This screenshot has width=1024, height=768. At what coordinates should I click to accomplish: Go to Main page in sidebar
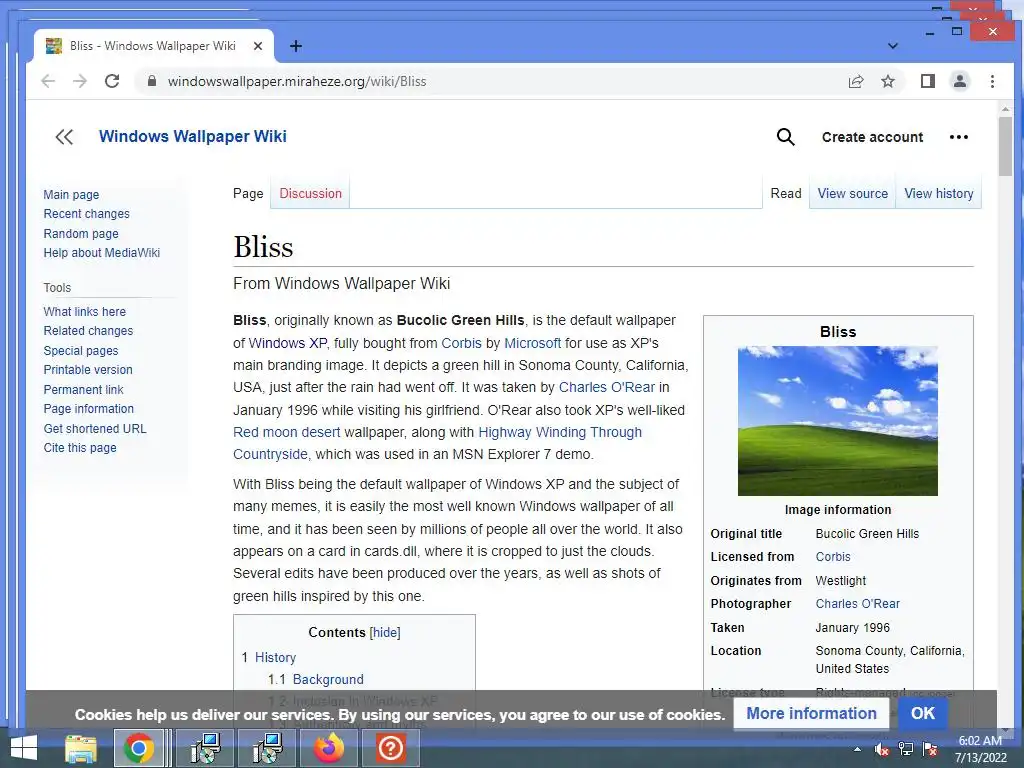71,195
